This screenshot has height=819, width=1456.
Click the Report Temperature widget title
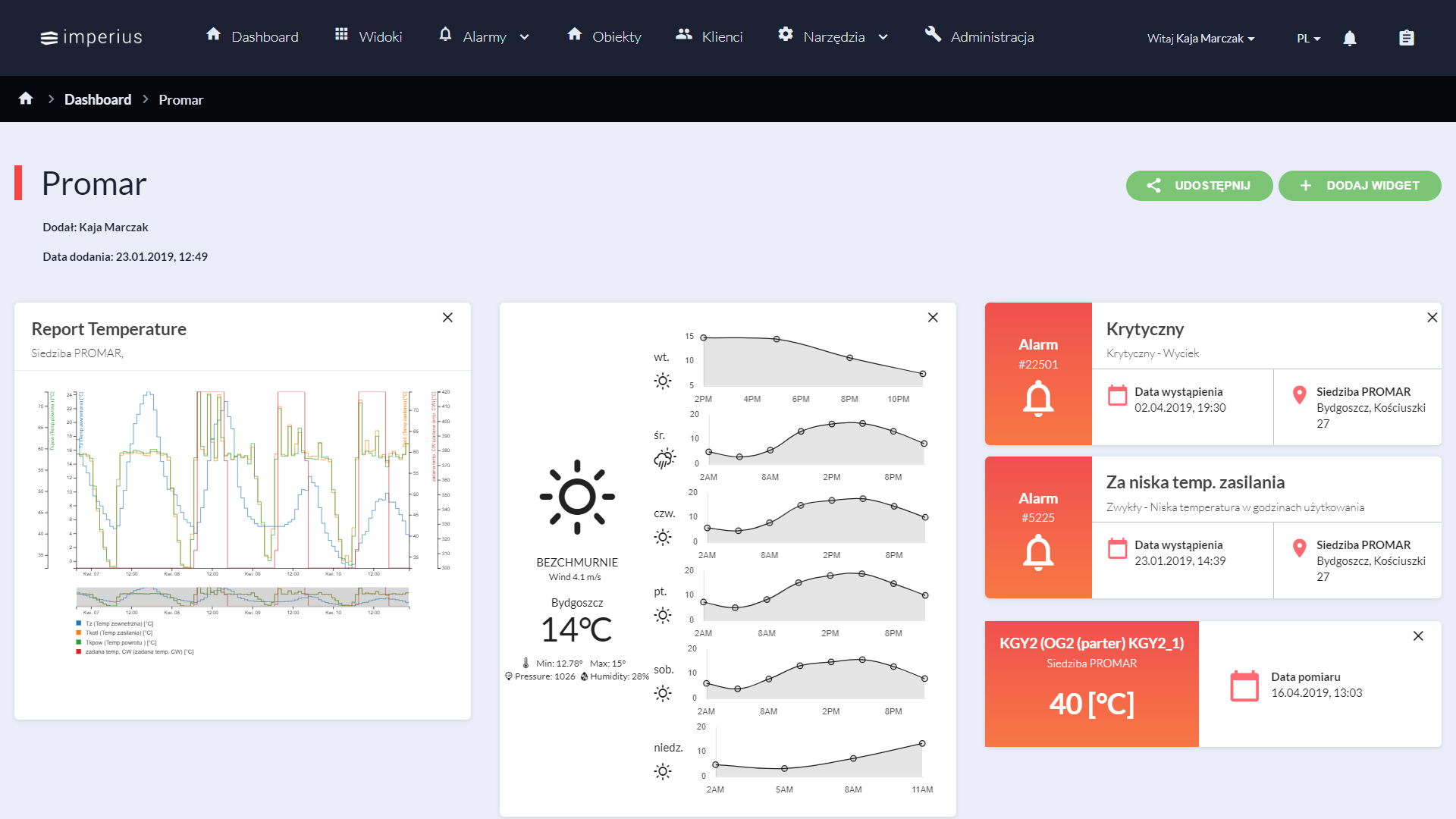pyautogui.click(x=108, y=329)
